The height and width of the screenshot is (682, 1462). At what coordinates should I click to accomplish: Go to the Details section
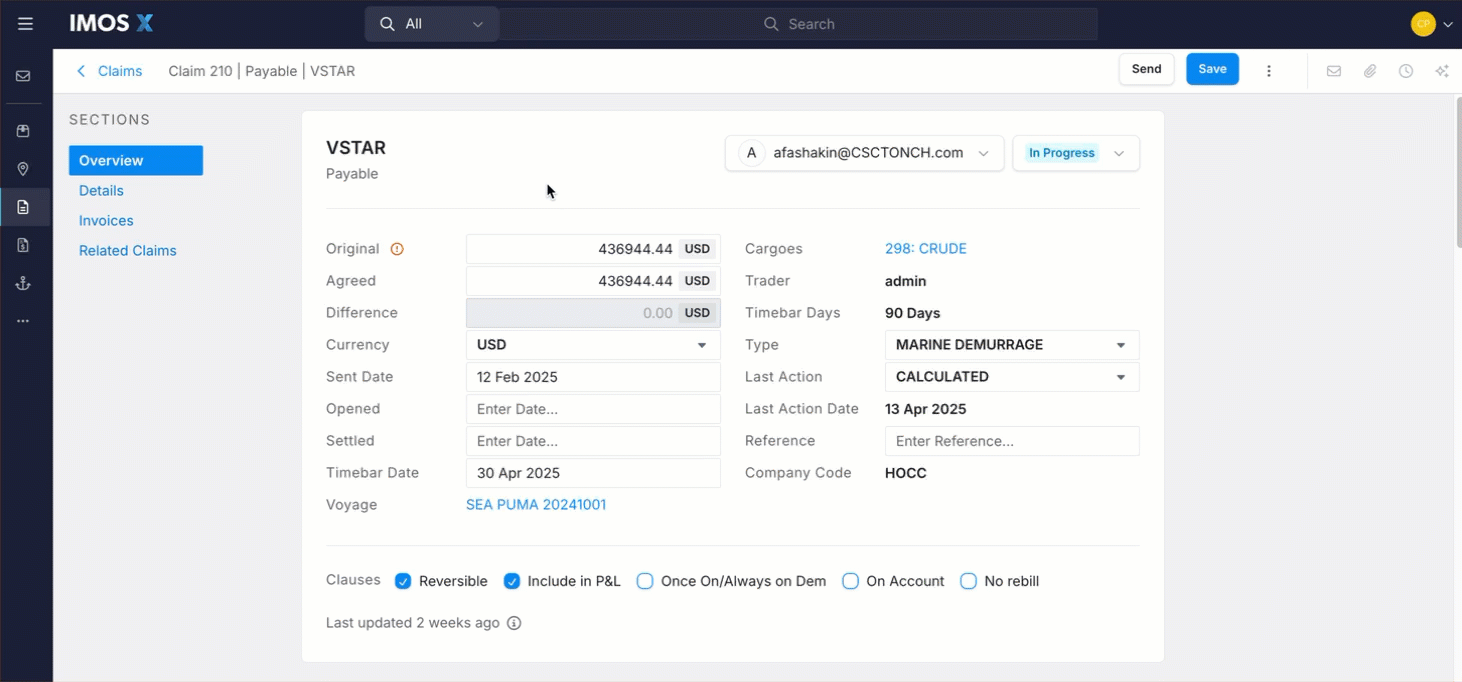click(x=101, y=191)
